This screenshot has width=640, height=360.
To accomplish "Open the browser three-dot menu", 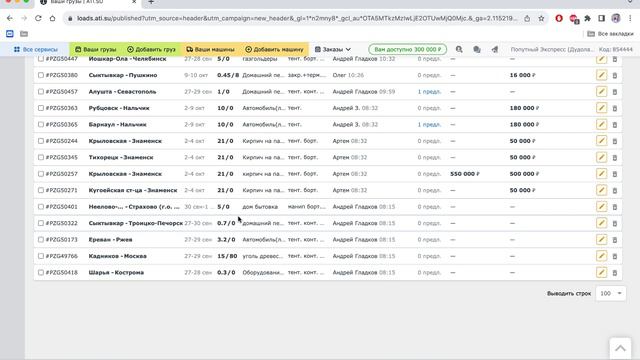I will (x=630, y=18).
